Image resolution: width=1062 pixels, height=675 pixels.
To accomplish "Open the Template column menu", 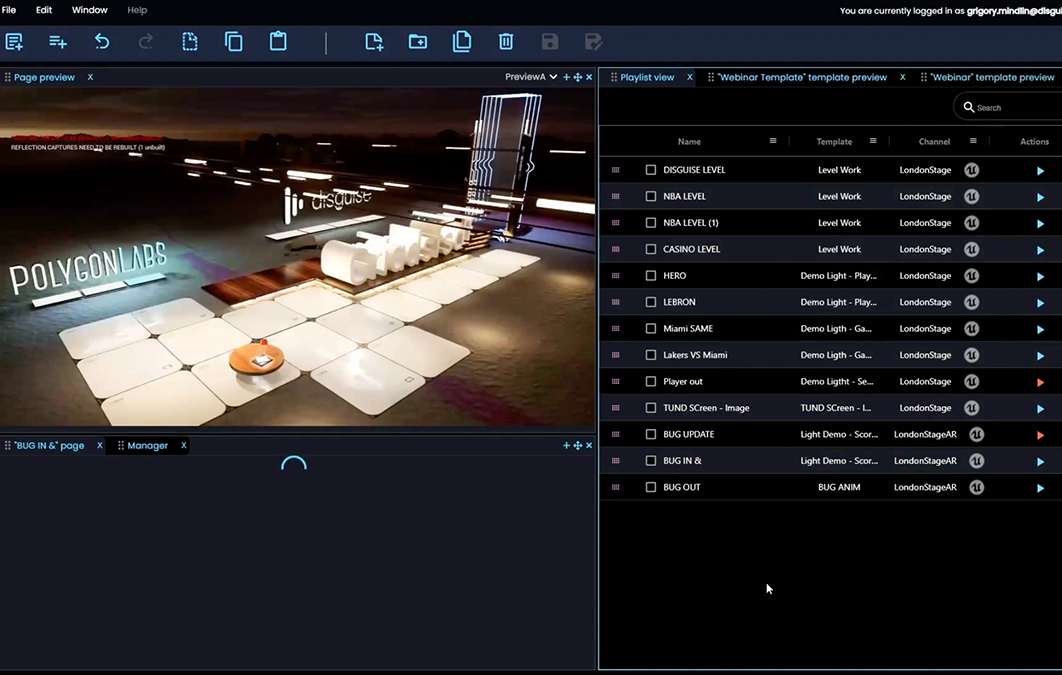I will point(873,141).
